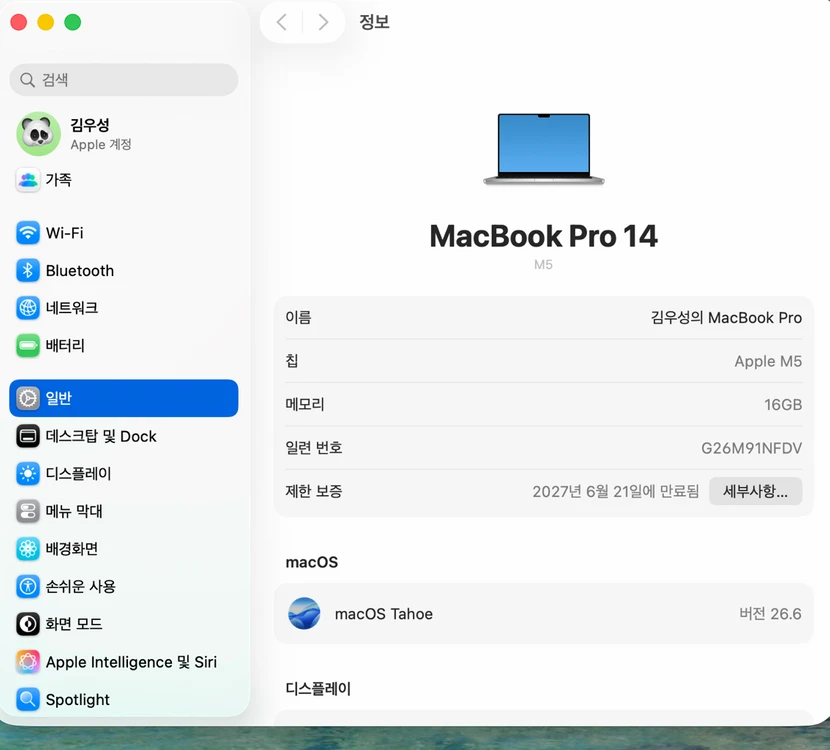830x750 pixels.
Task: Click the green full-screen window button
Action: click(73, 22)
